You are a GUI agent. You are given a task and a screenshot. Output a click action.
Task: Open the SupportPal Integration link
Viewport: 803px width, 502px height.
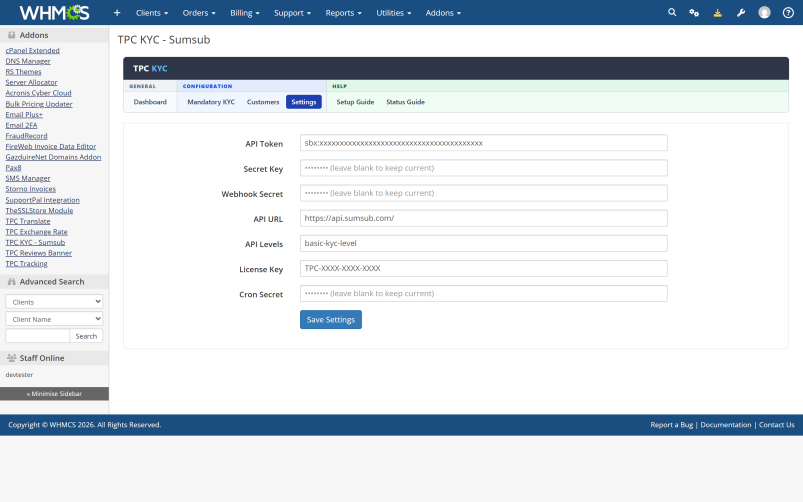tap(43, 200)
